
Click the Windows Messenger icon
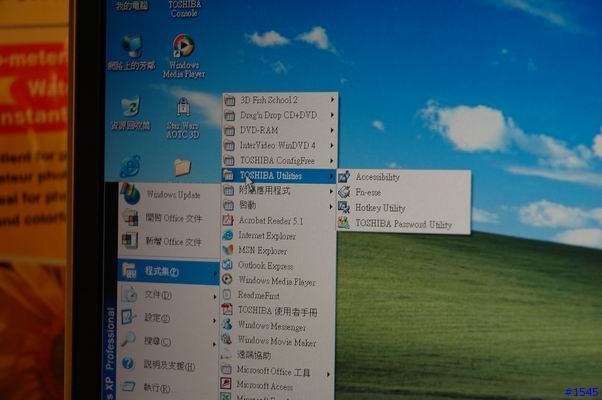pyautogui.click(x=227, y=324)
